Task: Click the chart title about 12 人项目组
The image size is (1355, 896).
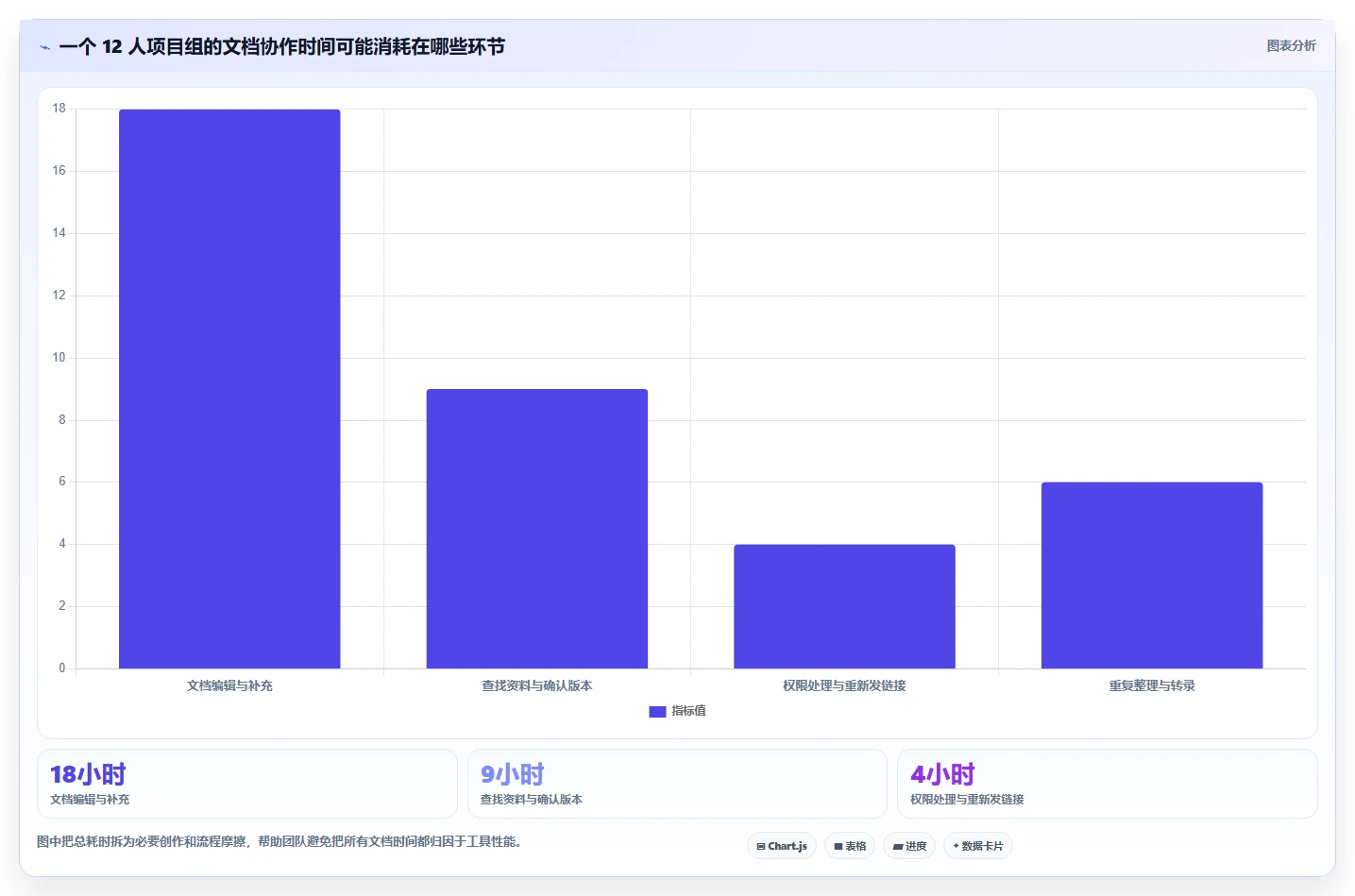Action: coord(281,46)
